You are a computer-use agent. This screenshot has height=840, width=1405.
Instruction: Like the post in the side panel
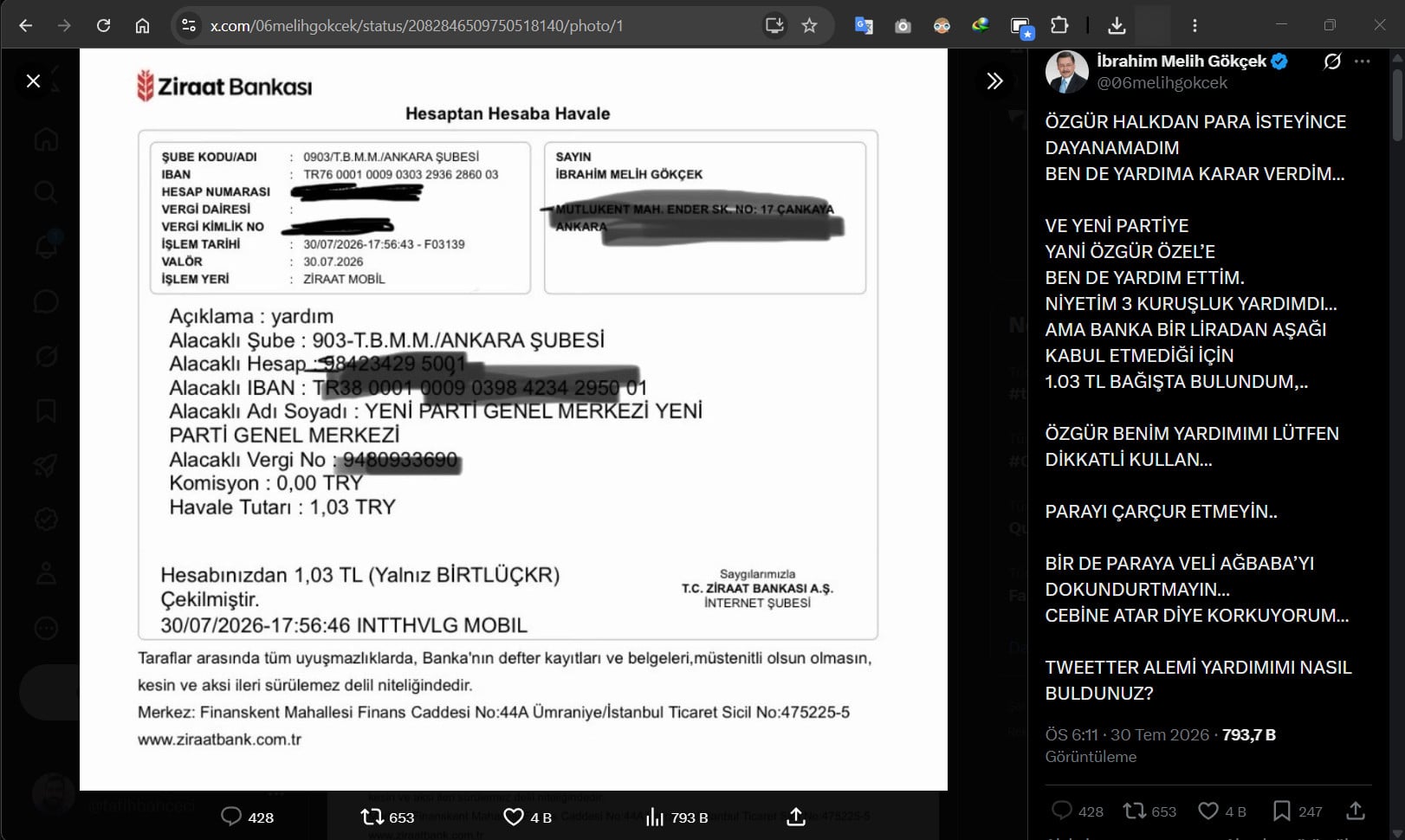tap(1221, 811)
